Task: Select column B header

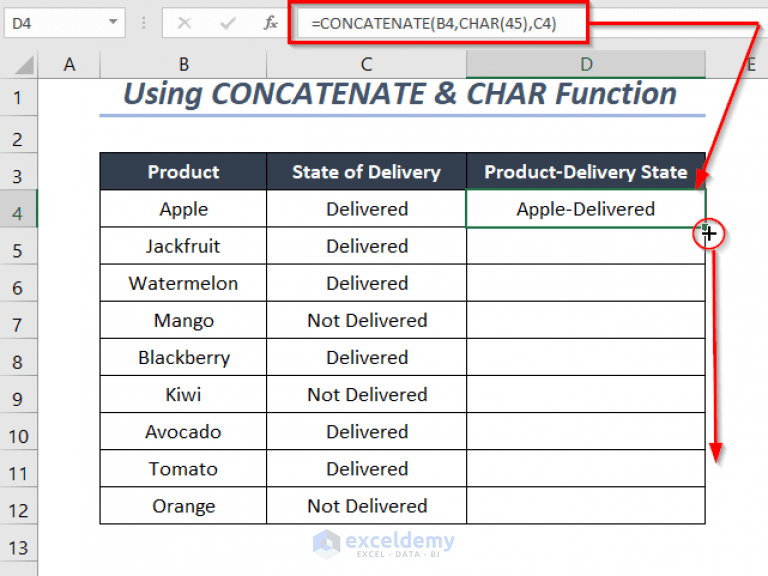Action: [x=184, y=64]
